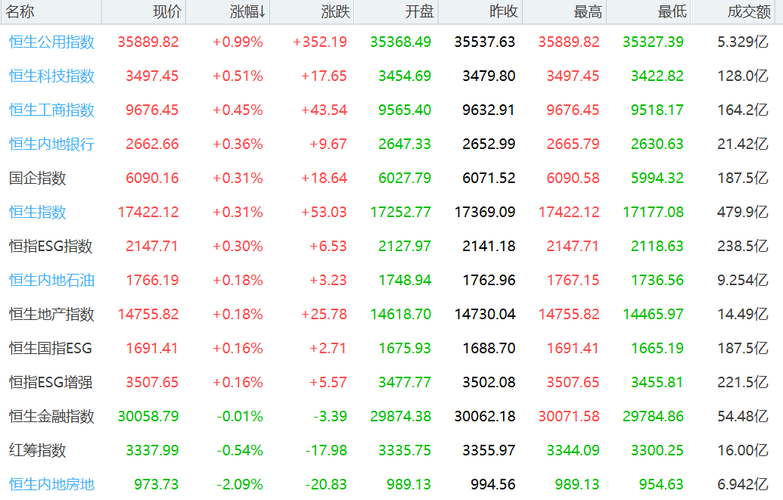Sort by the 昨收 column header

[480, 11]
